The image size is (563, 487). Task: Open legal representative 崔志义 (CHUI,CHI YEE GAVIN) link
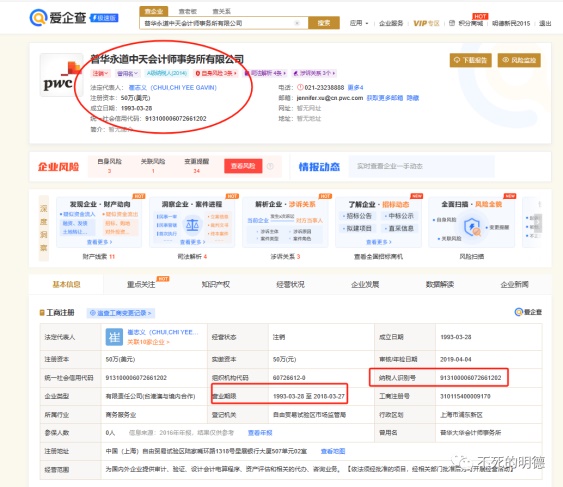click(173, 87)
